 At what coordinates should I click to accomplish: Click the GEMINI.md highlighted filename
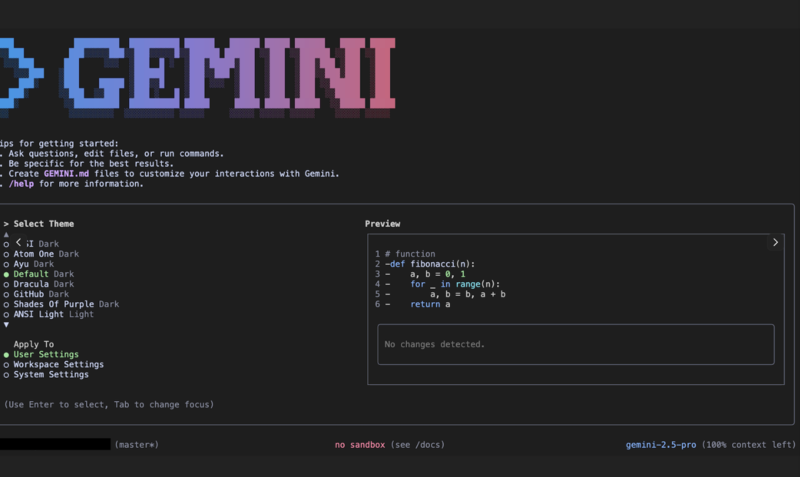point(66,174)
